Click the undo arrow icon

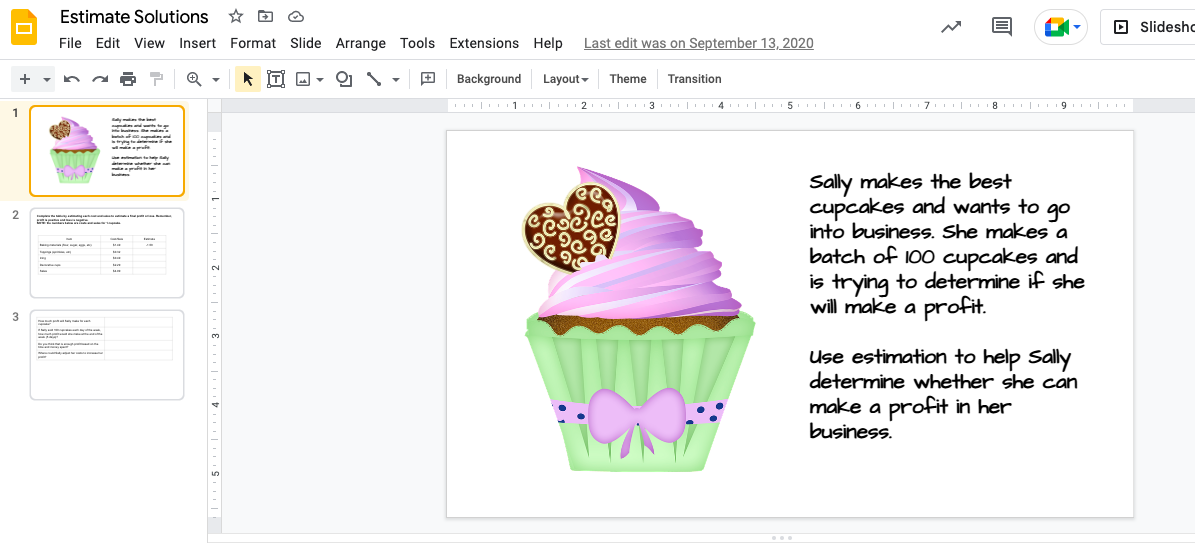coord(72,79)
